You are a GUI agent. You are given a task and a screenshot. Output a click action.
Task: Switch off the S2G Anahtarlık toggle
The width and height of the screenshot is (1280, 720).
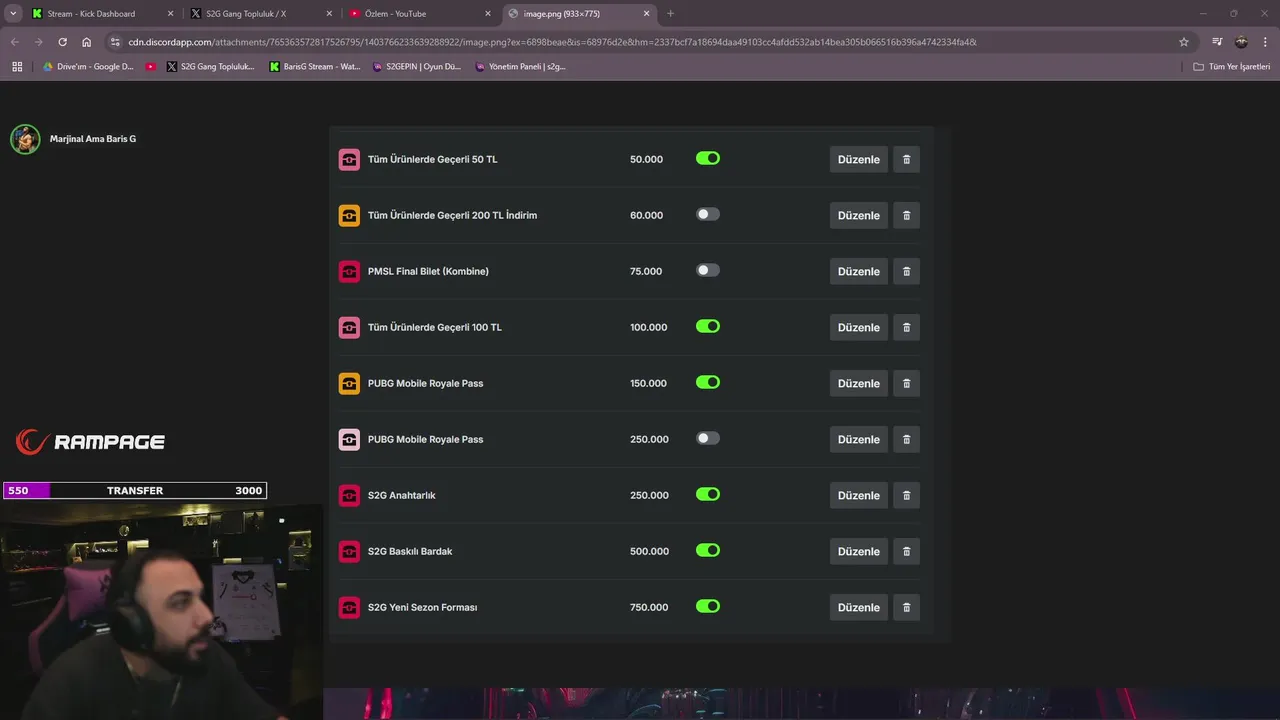point(708,494)
